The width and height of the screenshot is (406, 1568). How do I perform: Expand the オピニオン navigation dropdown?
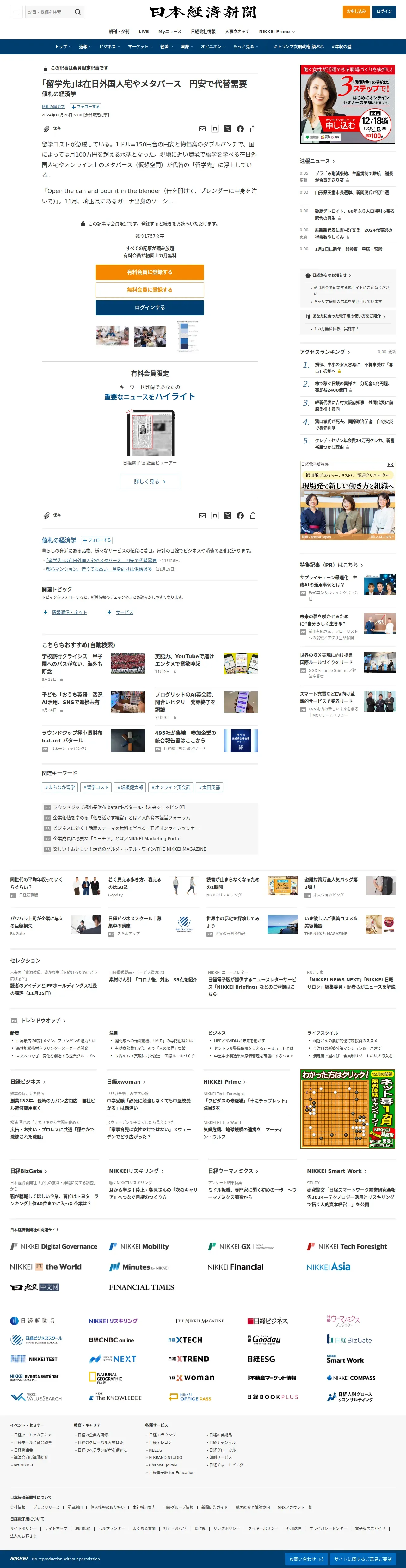[x=213, y=46]
